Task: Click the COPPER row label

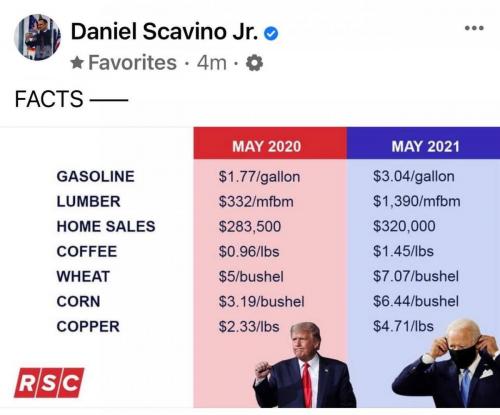Action: click(x=88, y=326)
